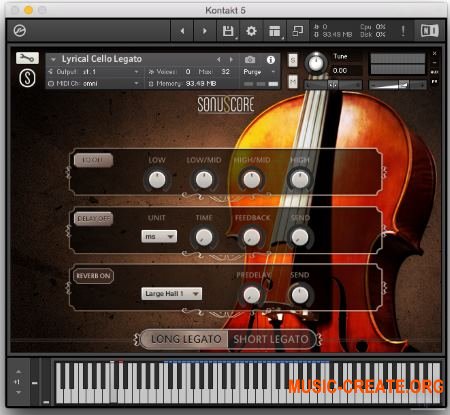Screen dimensions: 450x415
Task: Click the EQ LOW/MID knob
Action: point(204,180)
